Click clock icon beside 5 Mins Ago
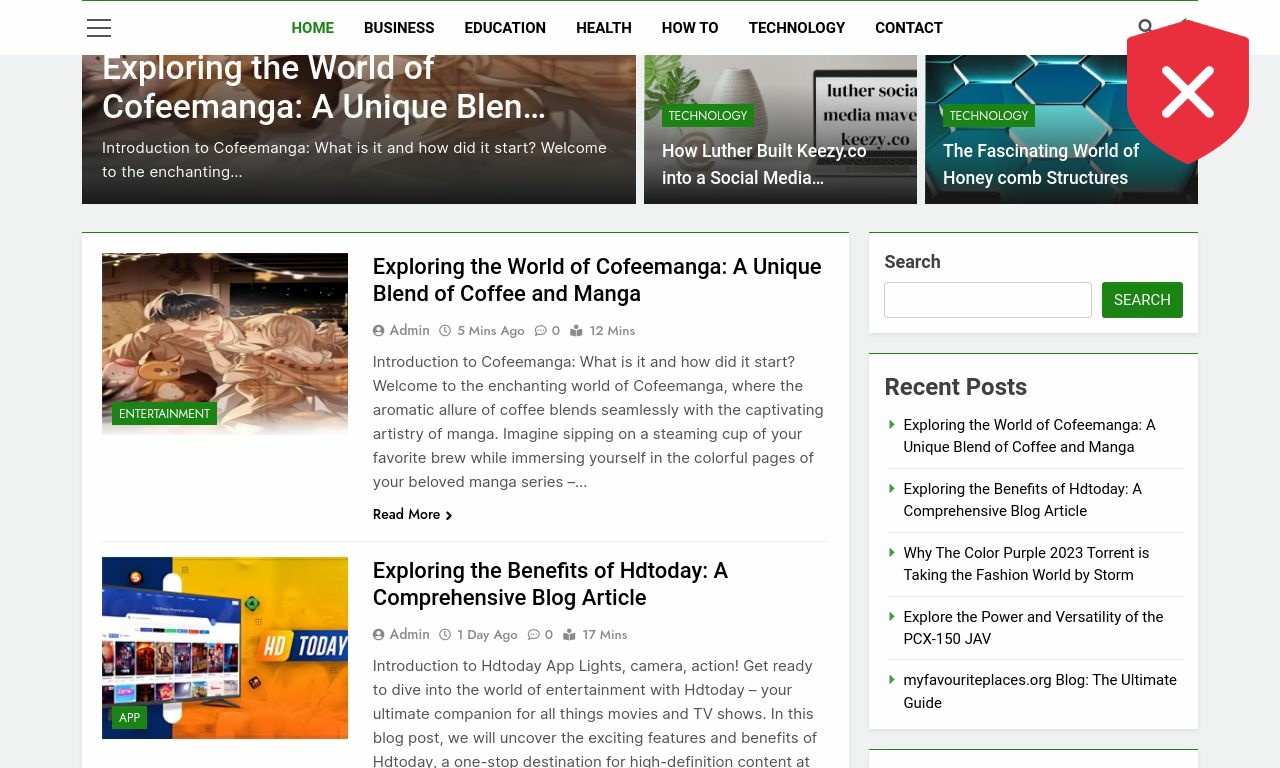This screenshot has height=768, width=1280. click(x=445, y=331)
